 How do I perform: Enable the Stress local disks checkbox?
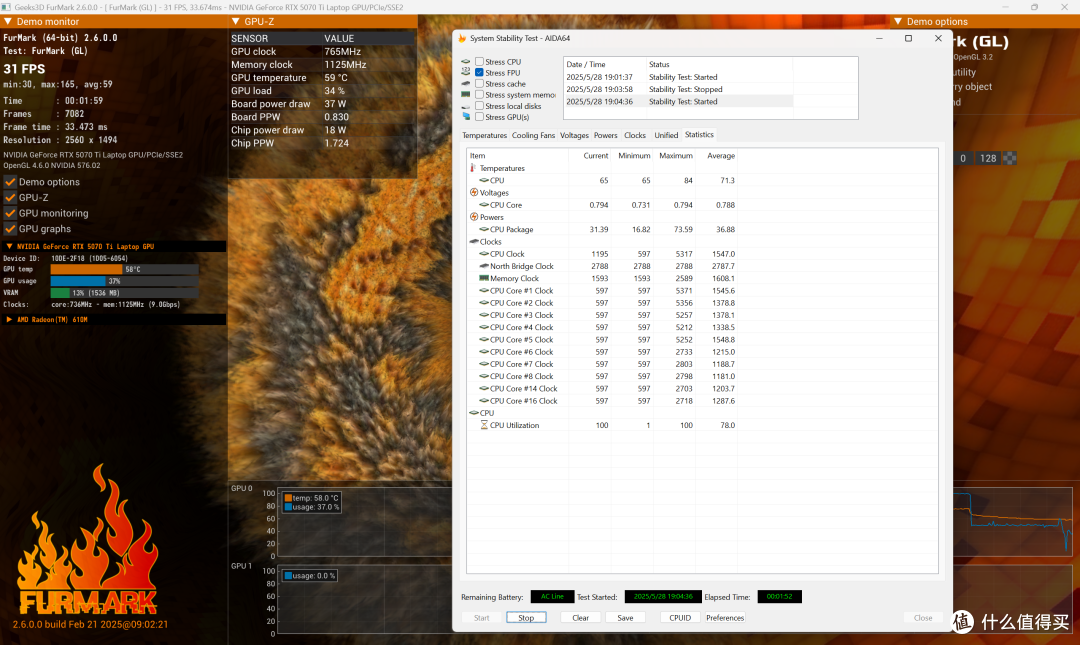[x=479, y=105]
